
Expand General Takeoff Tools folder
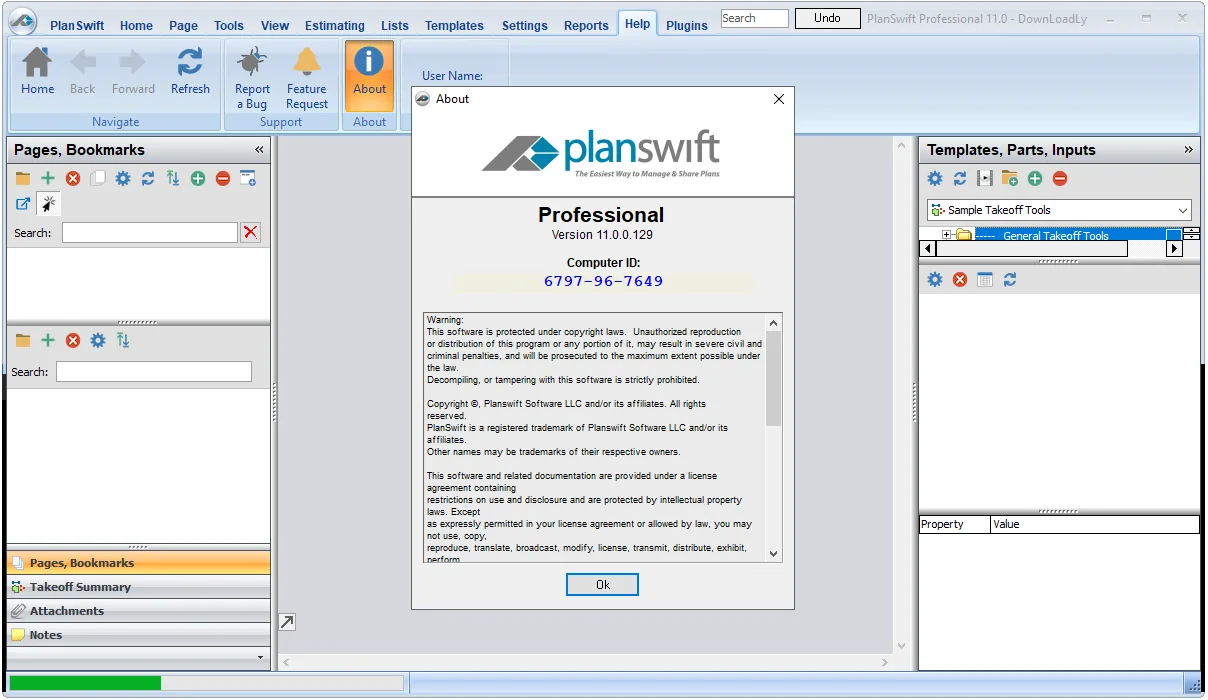(947, 236)
